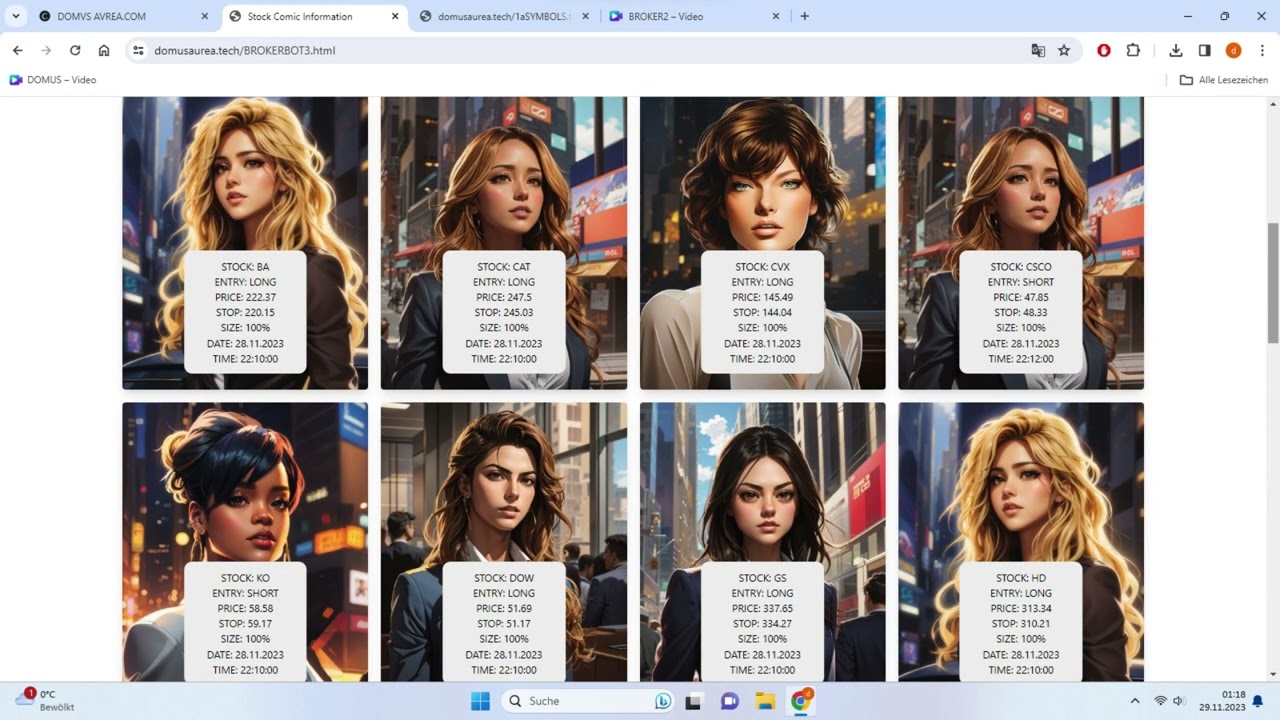Click the text 'STOCK: BA'
This screenshot has width=1280, height=720.
[x=245, y=267]
